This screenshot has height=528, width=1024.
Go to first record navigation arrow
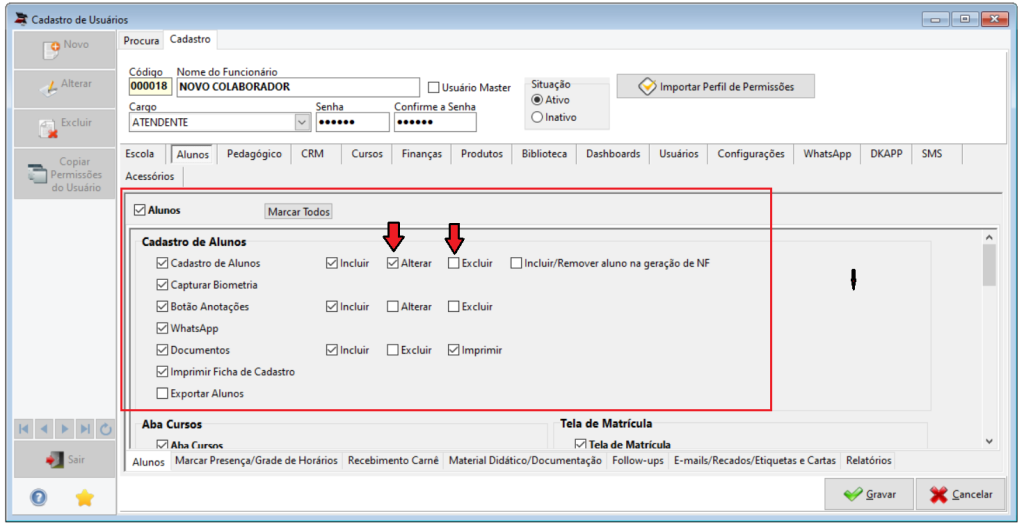(24, 429)
